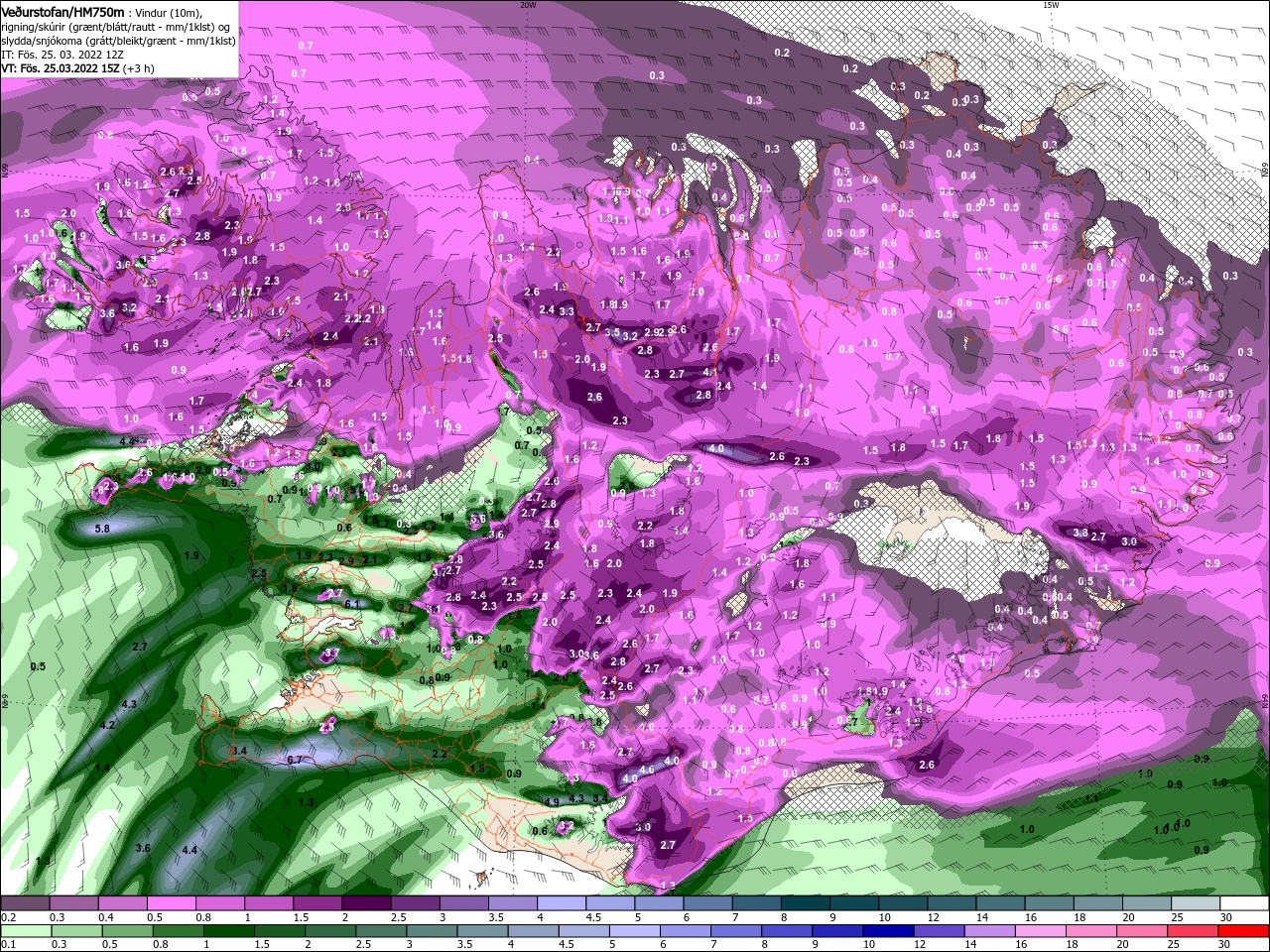Click the grey-purple swatch between 0.2 and 0.3 on the snow scale
The height and width of the screenshot is (952, 1270).
coord(25,903)
